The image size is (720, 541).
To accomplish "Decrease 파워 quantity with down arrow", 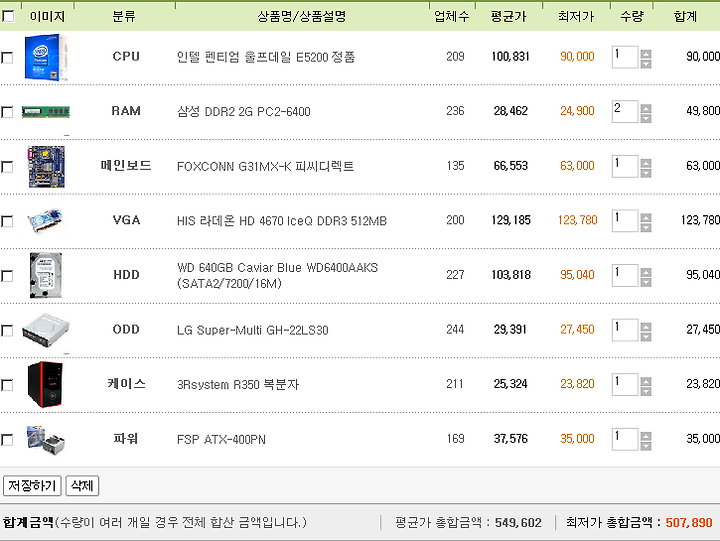I will 646,446.
